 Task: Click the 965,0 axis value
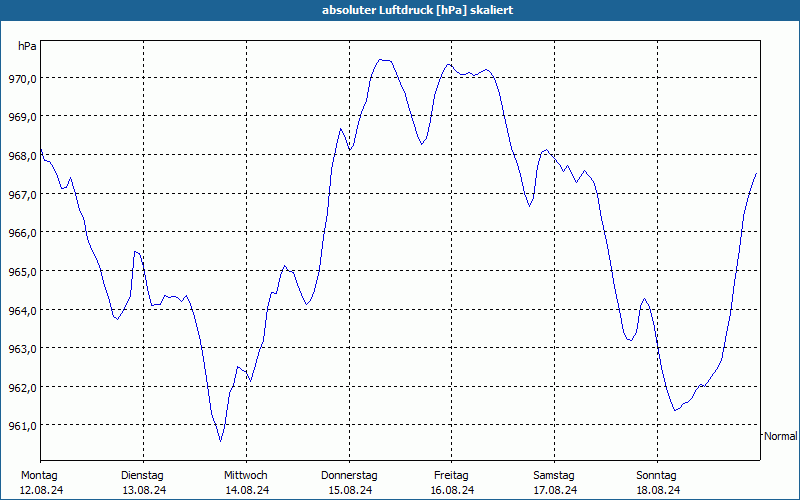(21, 271)
